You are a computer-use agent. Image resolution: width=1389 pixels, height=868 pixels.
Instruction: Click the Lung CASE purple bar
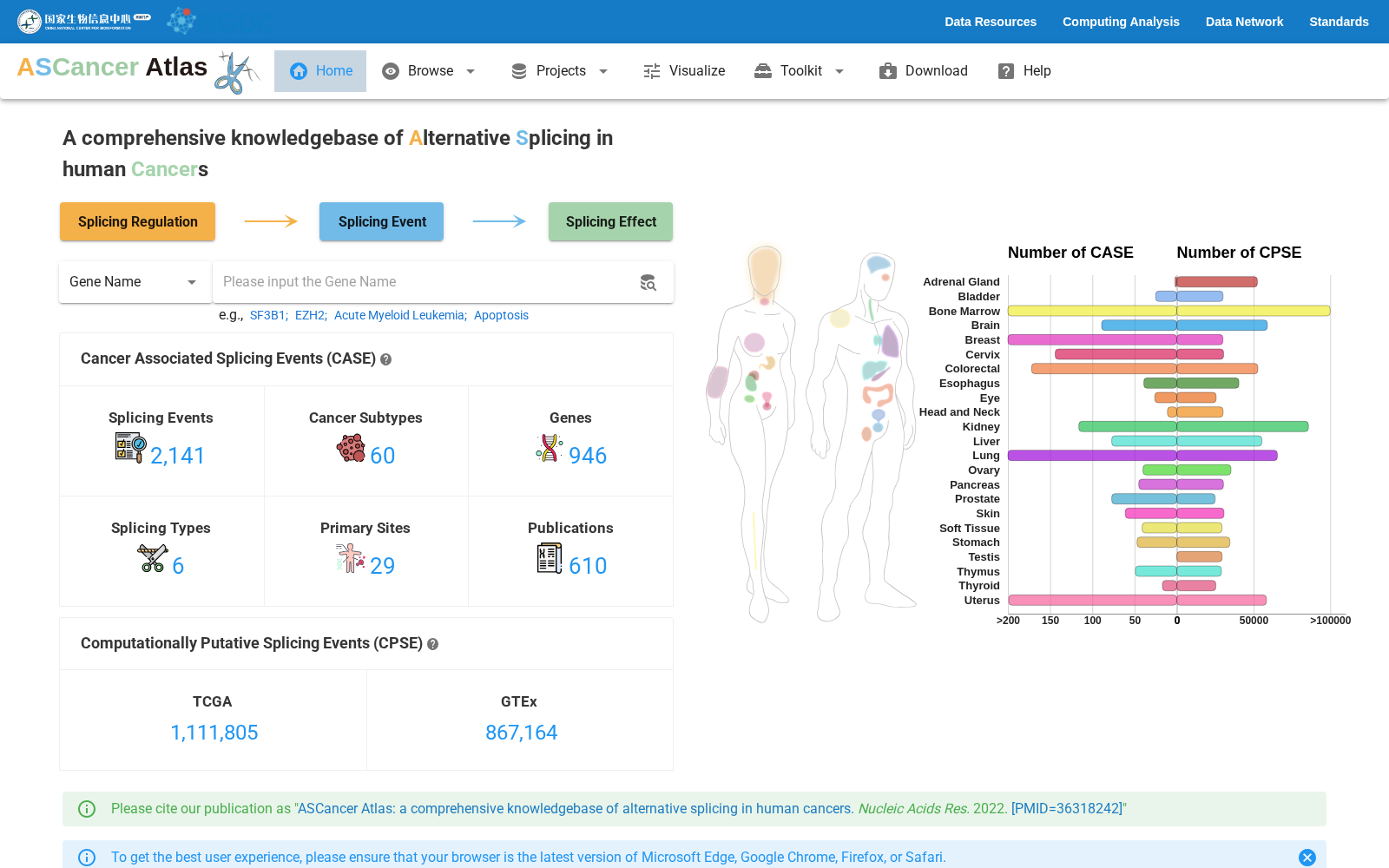click(x=1092, y=456)
